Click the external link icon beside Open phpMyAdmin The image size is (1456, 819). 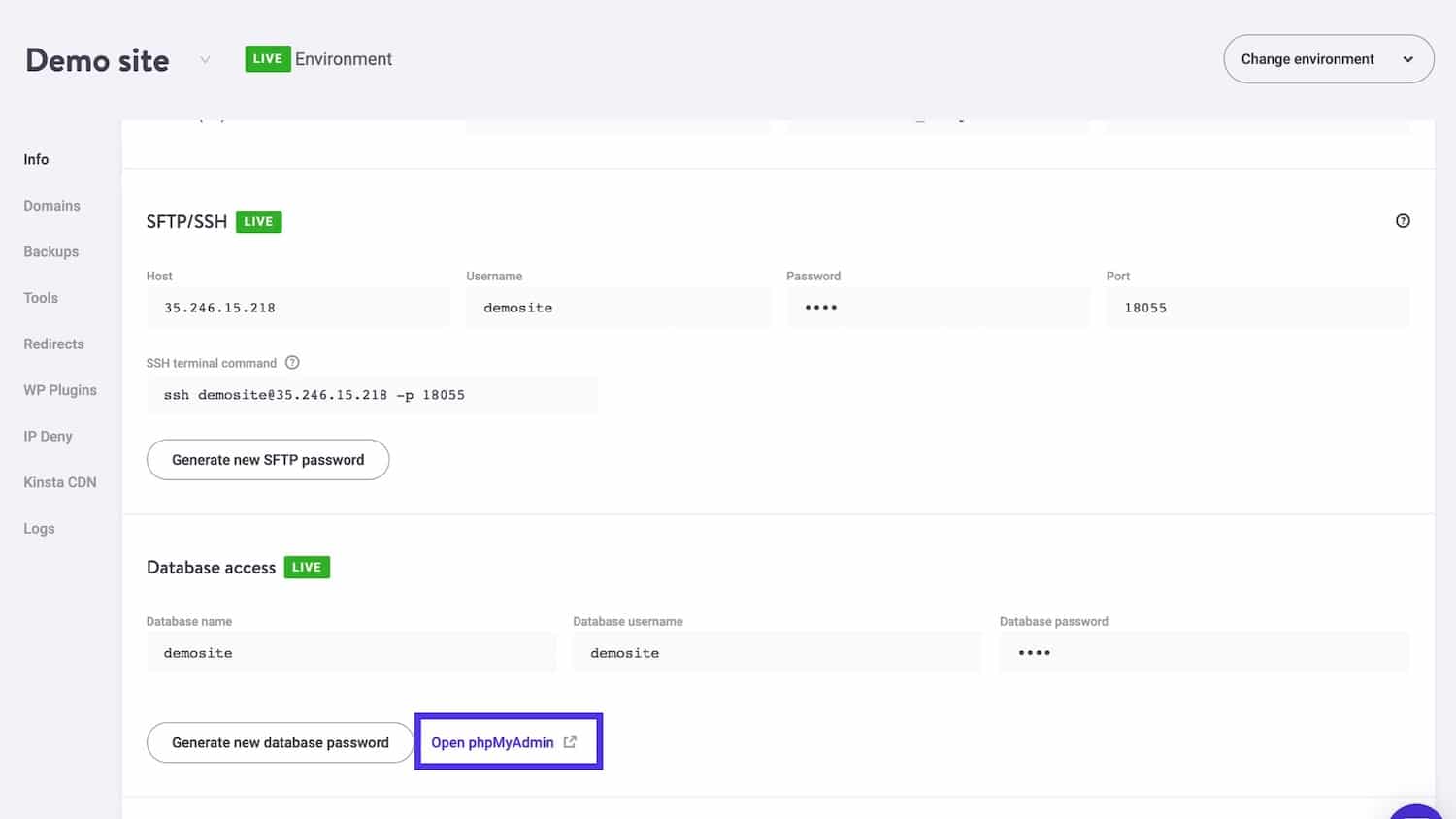569,741
